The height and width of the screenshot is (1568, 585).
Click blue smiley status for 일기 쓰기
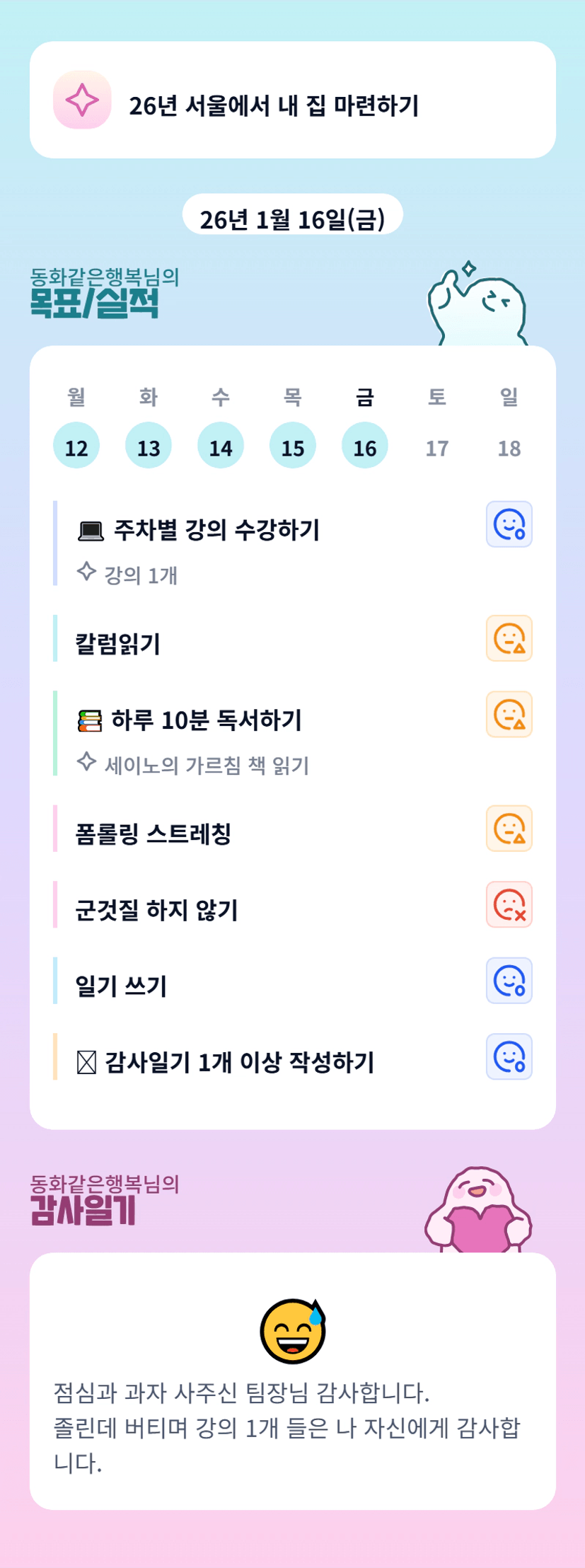tap(509, 981)
